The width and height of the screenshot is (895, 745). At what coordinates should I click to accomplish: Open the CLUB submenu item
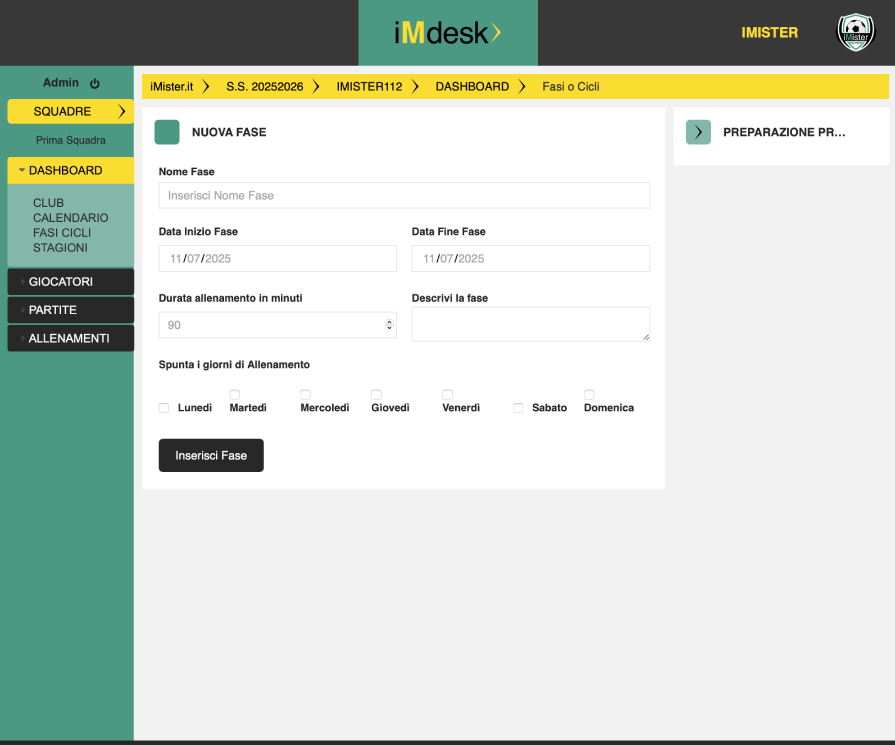tap(49, 203)
